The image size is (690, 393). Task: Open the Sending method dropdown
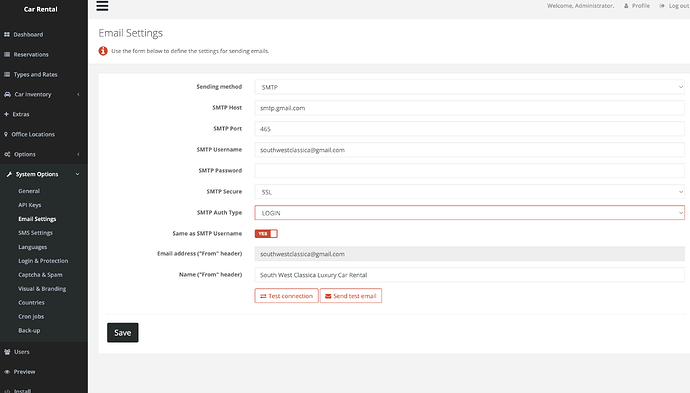pyautogui.click(x=469, y=87)
